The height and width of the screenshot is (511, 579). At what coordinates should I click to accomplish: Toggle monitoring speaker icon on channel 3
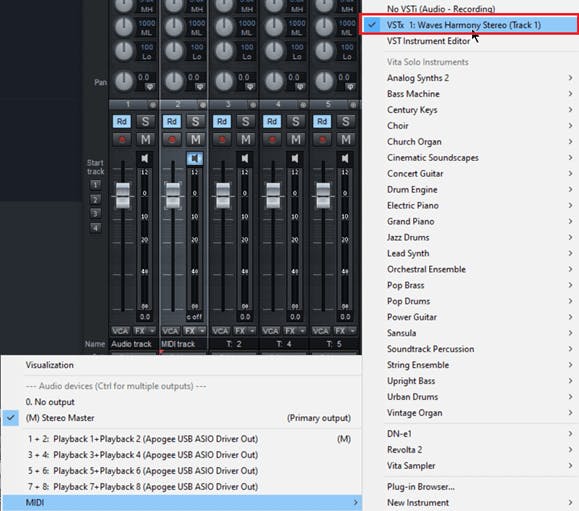245,158
